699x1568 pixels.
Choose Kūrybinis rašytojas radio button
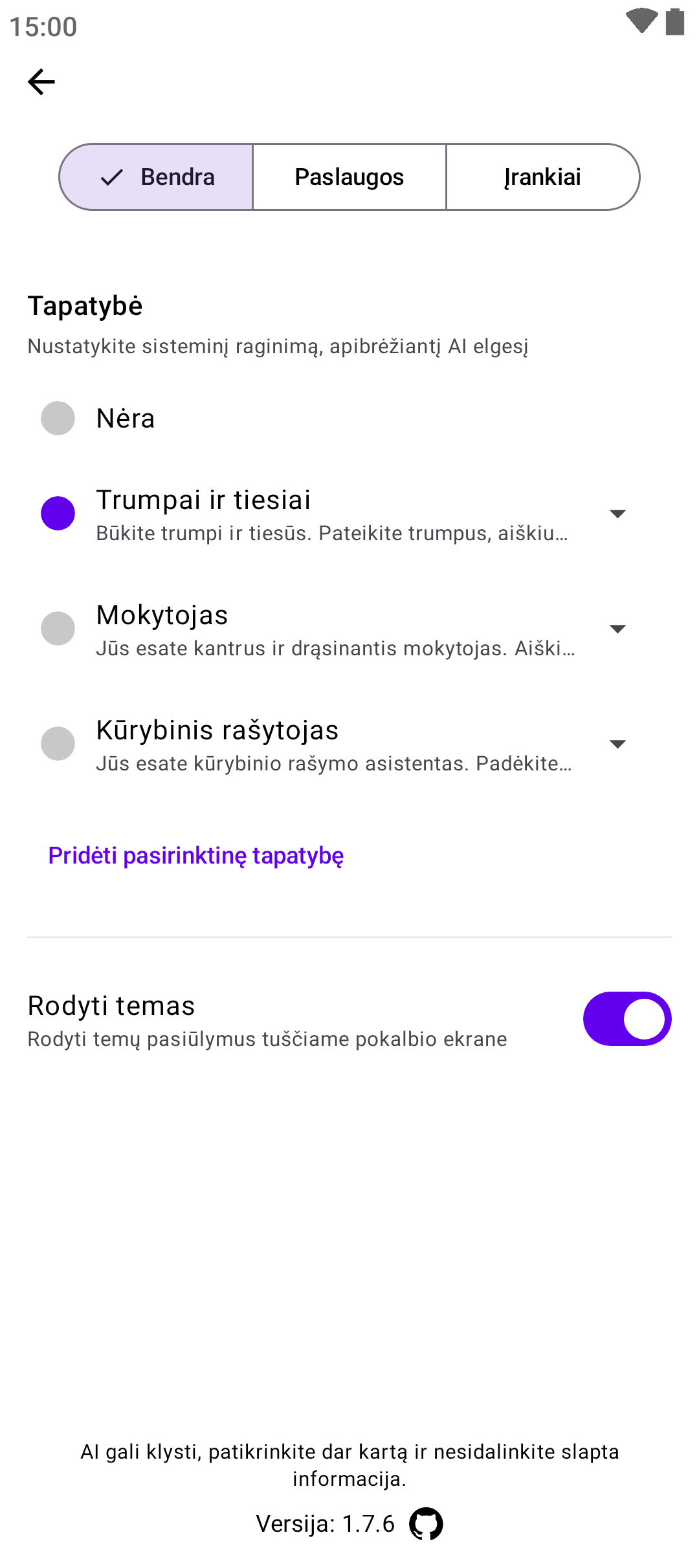tap(58, 744)
